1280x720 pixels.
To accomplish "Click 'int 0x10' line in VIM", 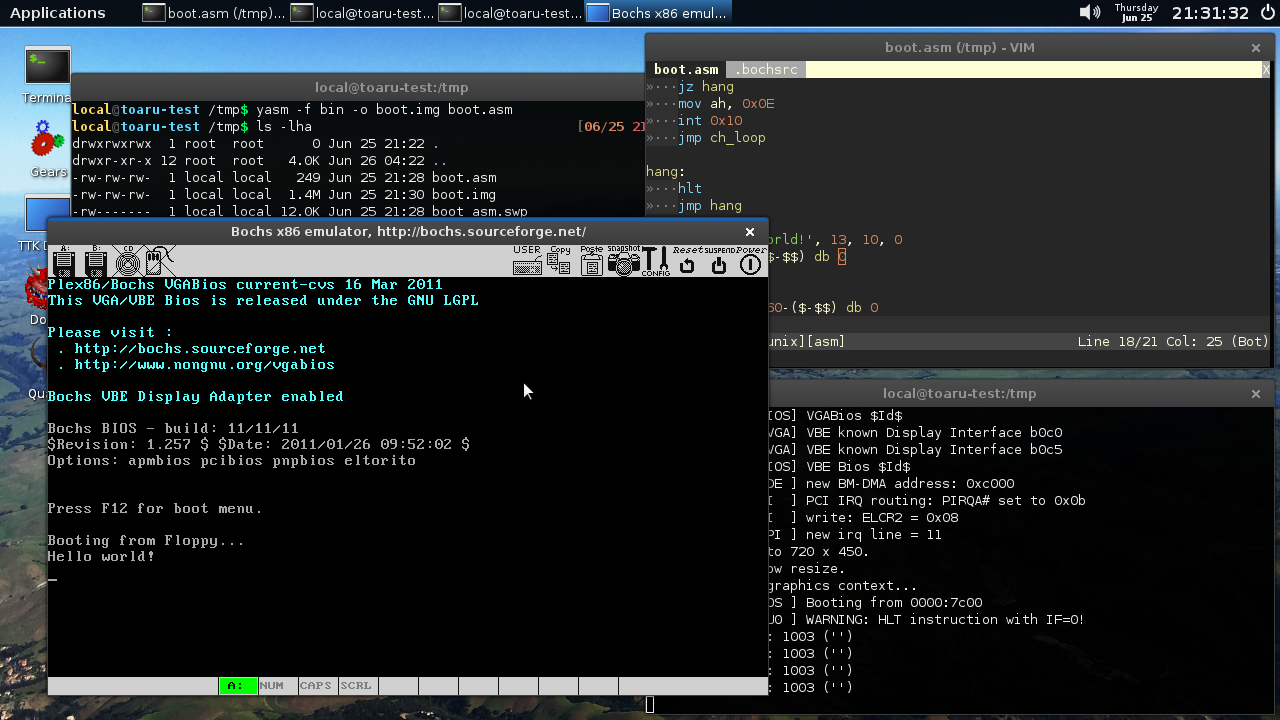I will (x=710, y=120).
